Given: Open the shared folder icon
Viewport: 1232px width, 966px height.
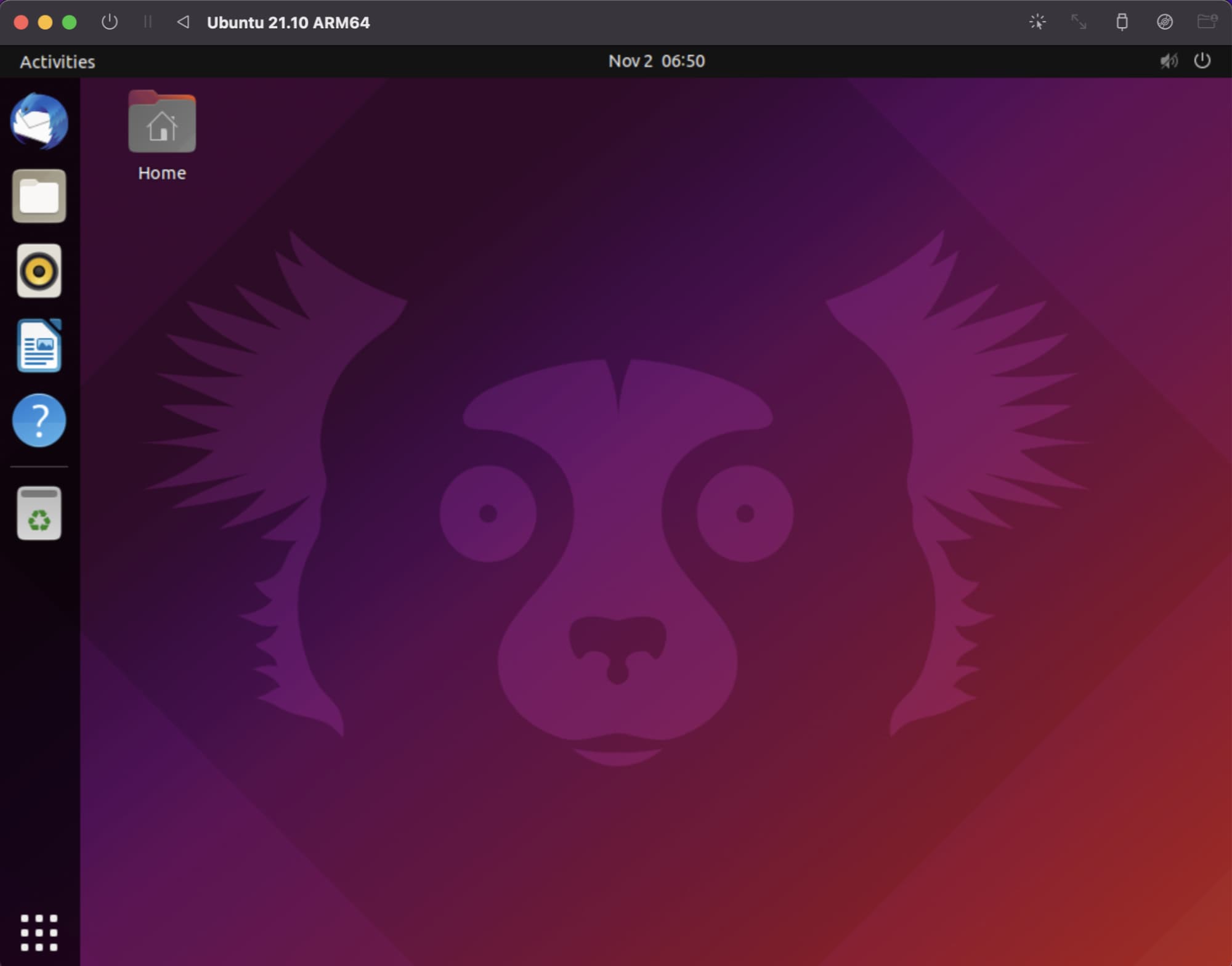Looking at the screenshot, I should (1207, 22).
